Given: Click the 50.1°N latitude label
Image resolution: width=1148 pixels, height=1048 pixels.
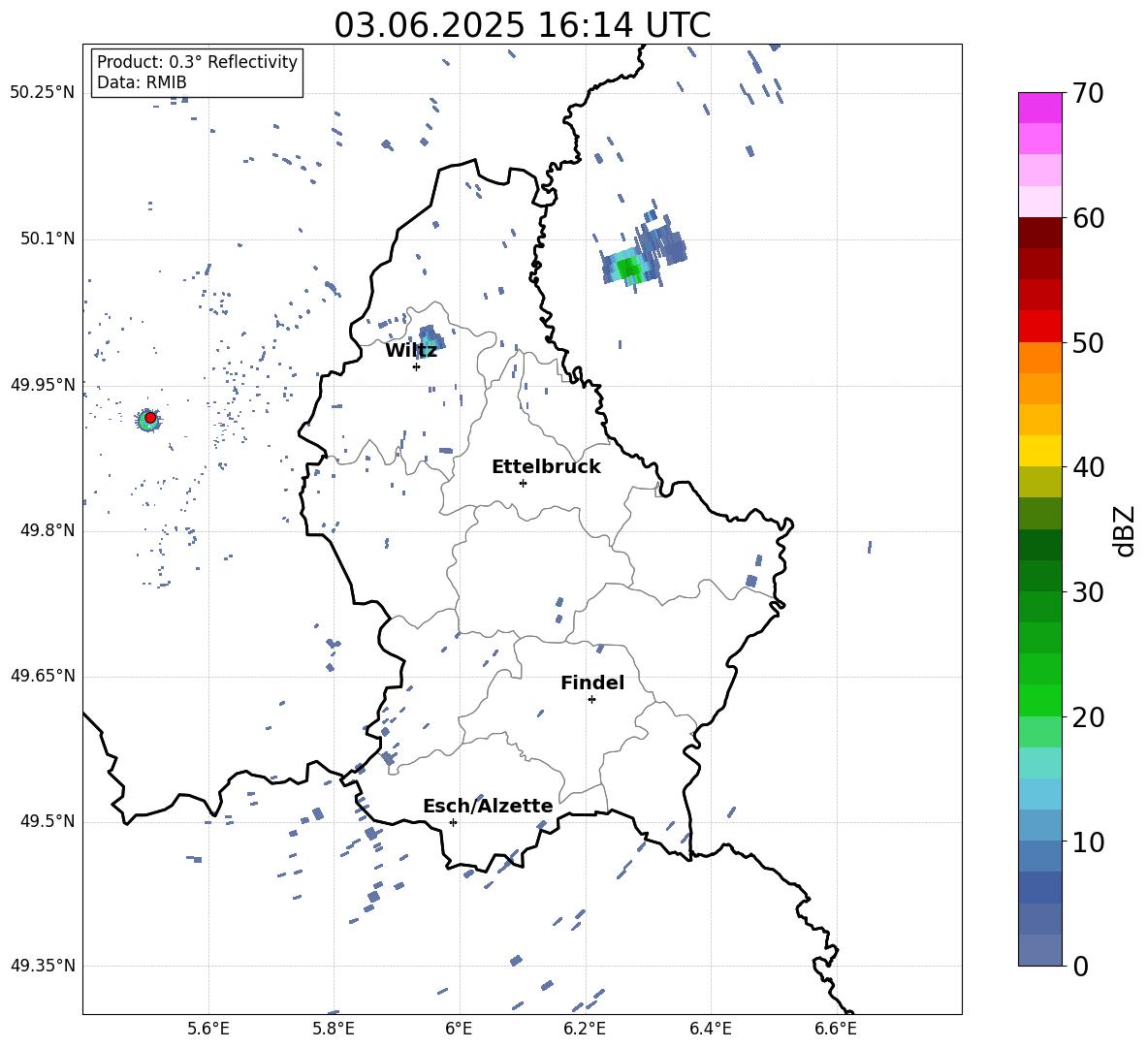Looking at the screenshot, I should coord(47,238).
